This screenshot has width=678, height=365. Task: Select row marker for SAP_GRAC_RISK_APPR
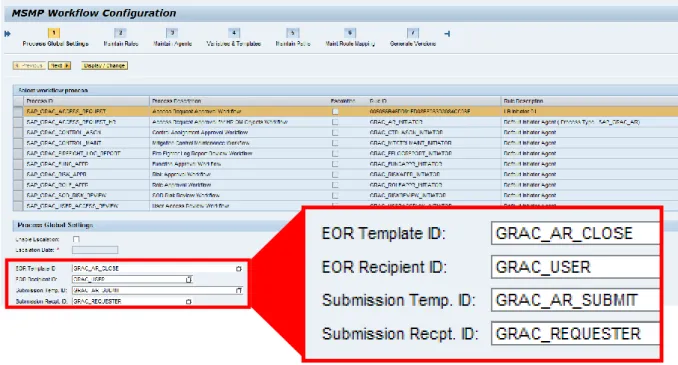click(x=18, y=174)
